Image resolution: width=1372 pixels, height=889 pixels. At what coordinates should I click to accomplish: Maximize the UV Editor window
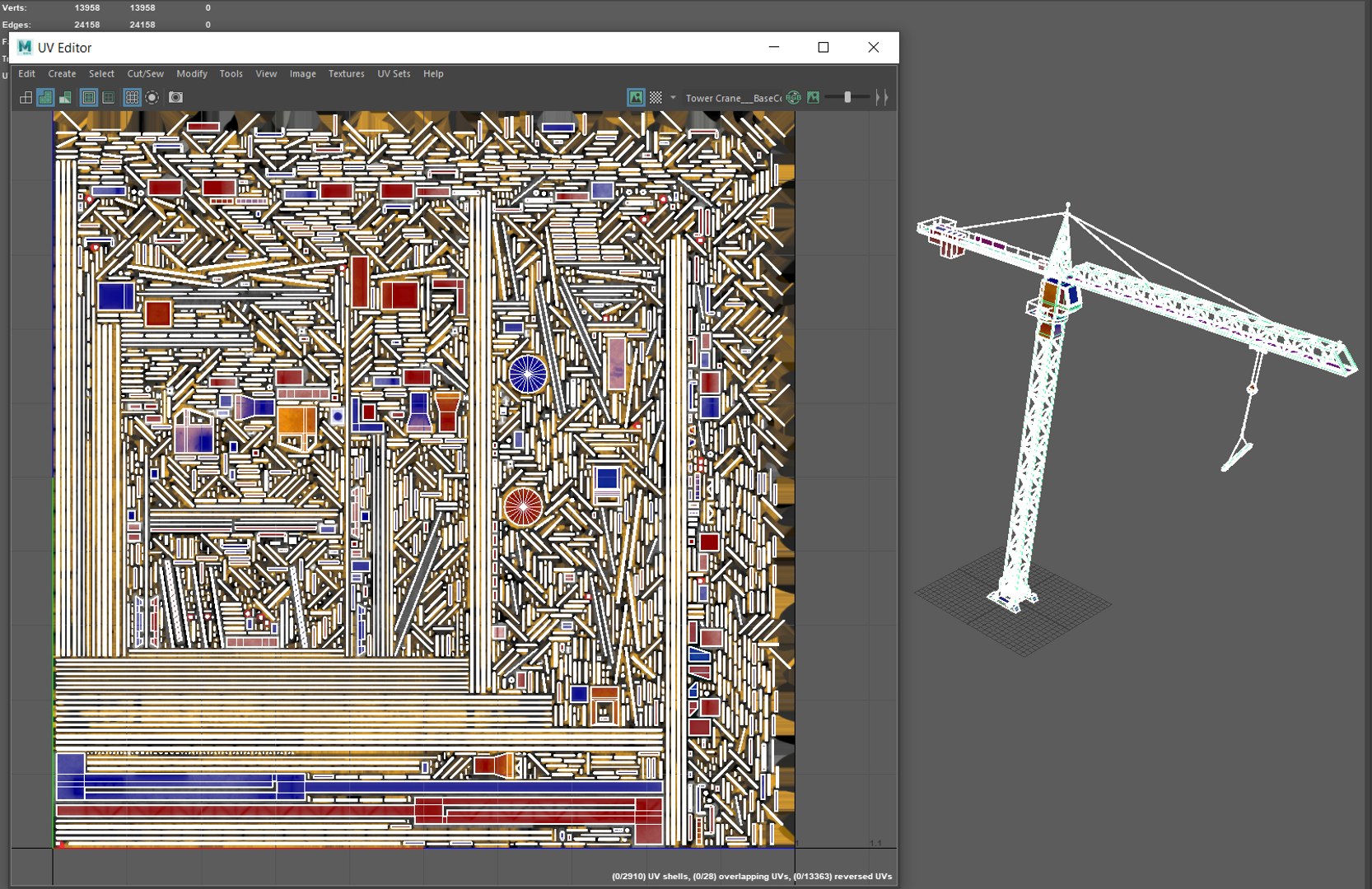(824, 48)
